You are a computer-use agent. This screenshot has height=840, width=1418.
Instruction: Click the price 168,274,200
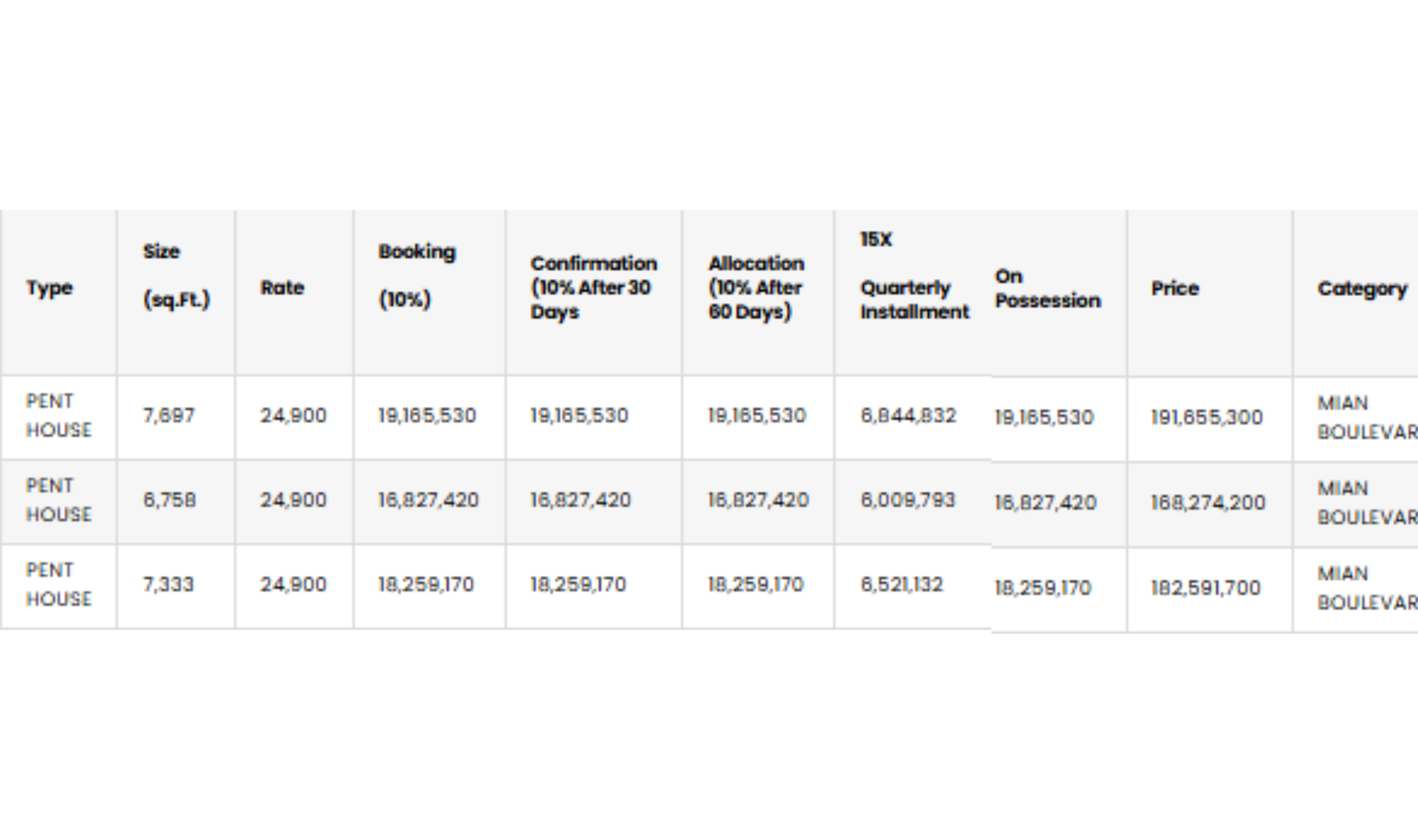tap(1208, 503)
